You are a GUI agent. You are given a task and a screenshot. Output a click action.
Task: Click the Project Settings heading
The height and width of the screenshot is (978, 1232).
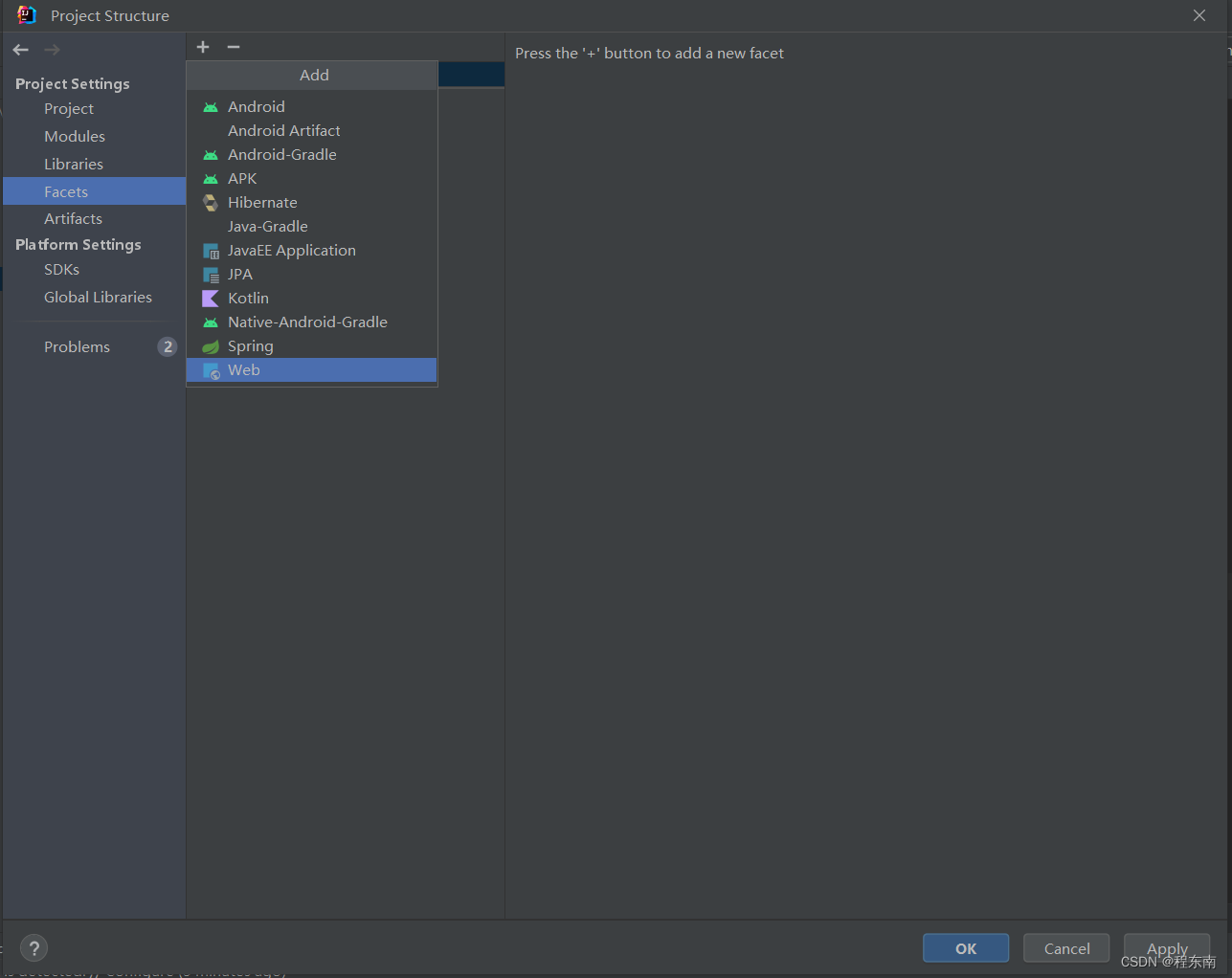click(x=73, y=84)
